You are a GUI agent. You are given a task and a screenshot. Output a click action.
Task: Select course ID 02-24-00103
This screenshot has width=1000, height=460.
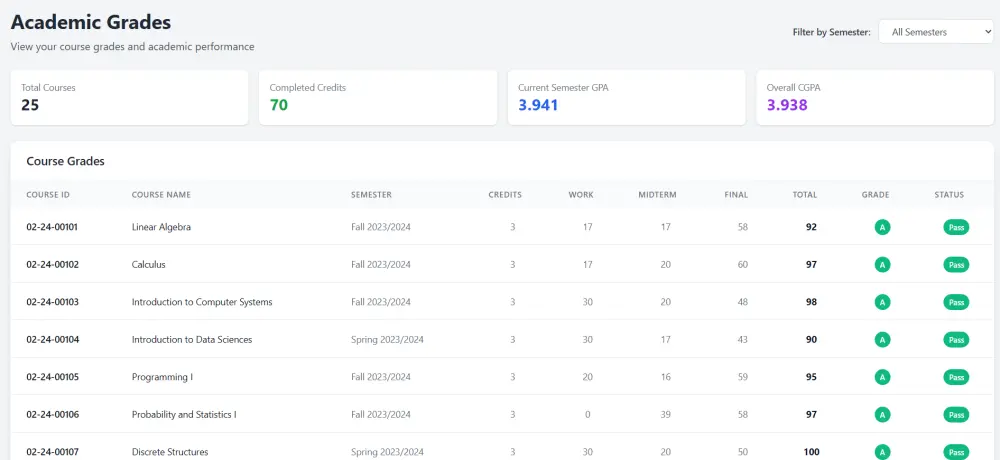52,302
